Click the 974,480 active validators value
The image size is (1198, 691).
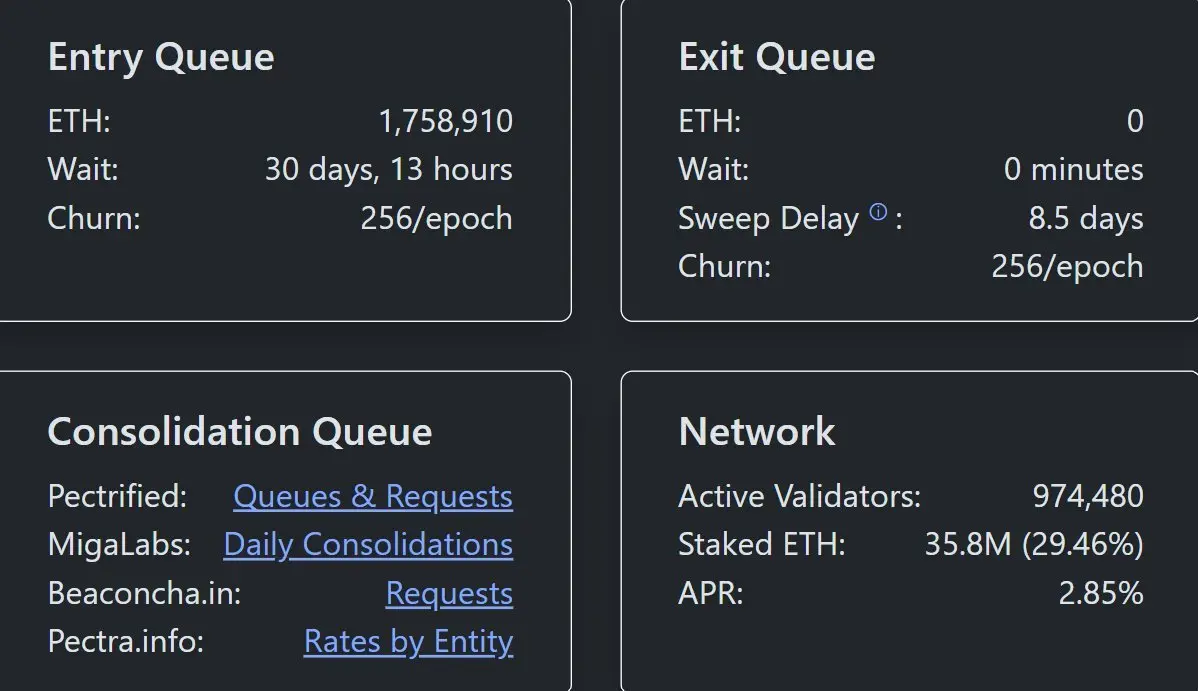pos(1087,496)
